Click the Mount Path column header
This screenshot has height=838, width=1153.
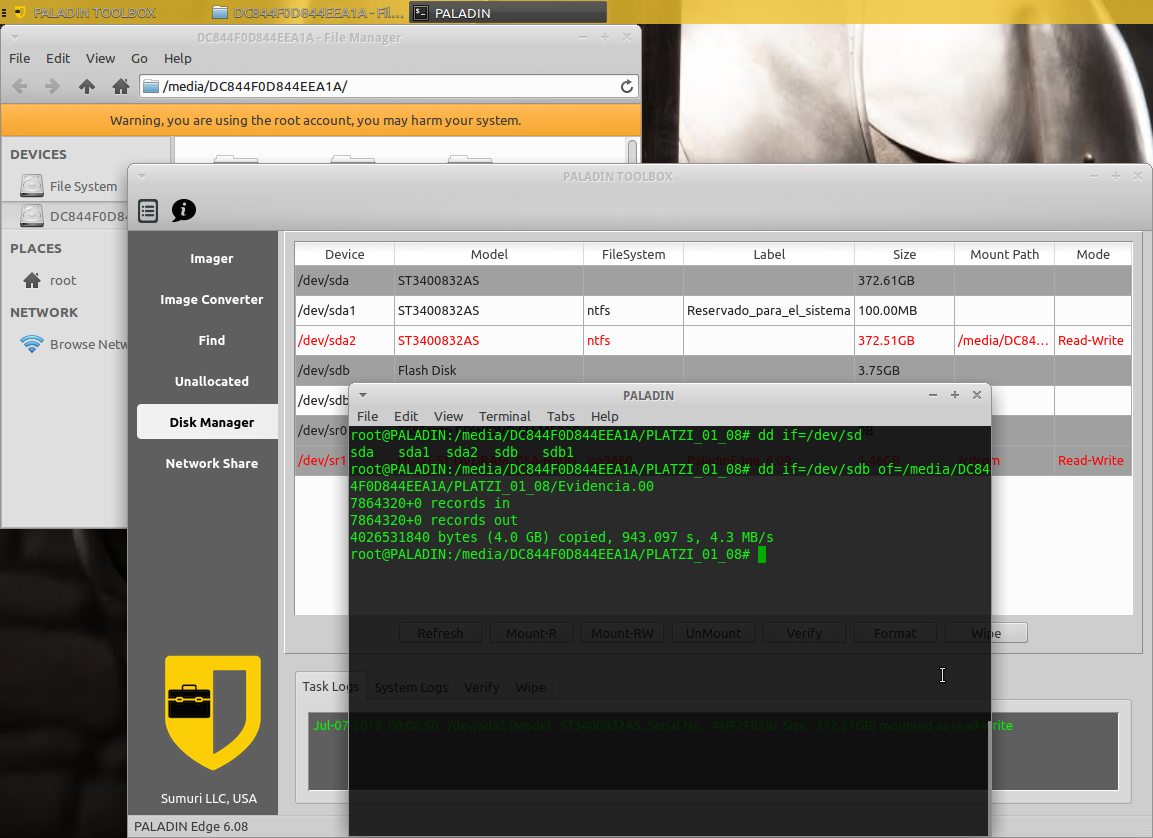tap(1004, 254)
